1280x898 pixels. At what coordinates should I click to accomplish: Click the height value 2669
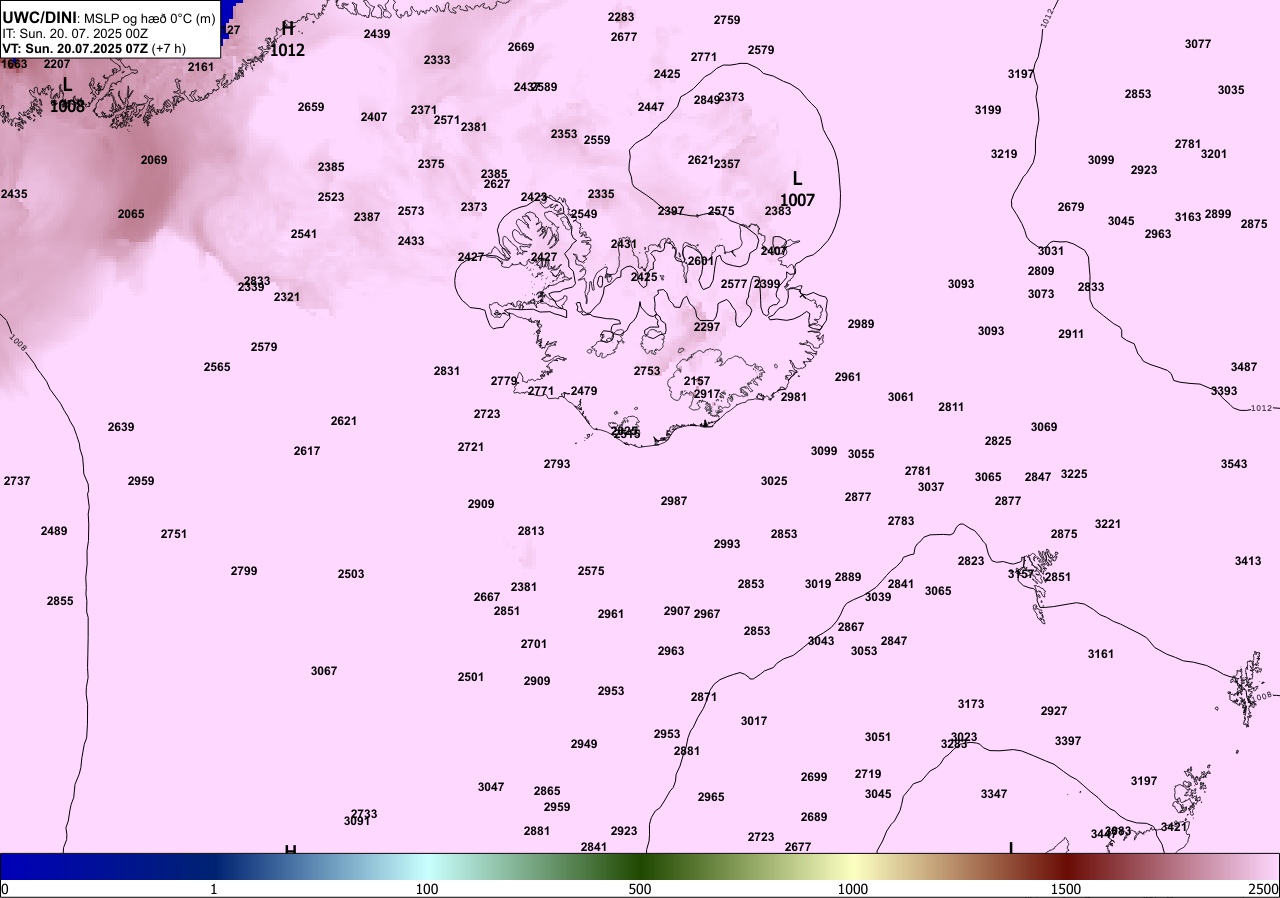(x=521, y=47)
